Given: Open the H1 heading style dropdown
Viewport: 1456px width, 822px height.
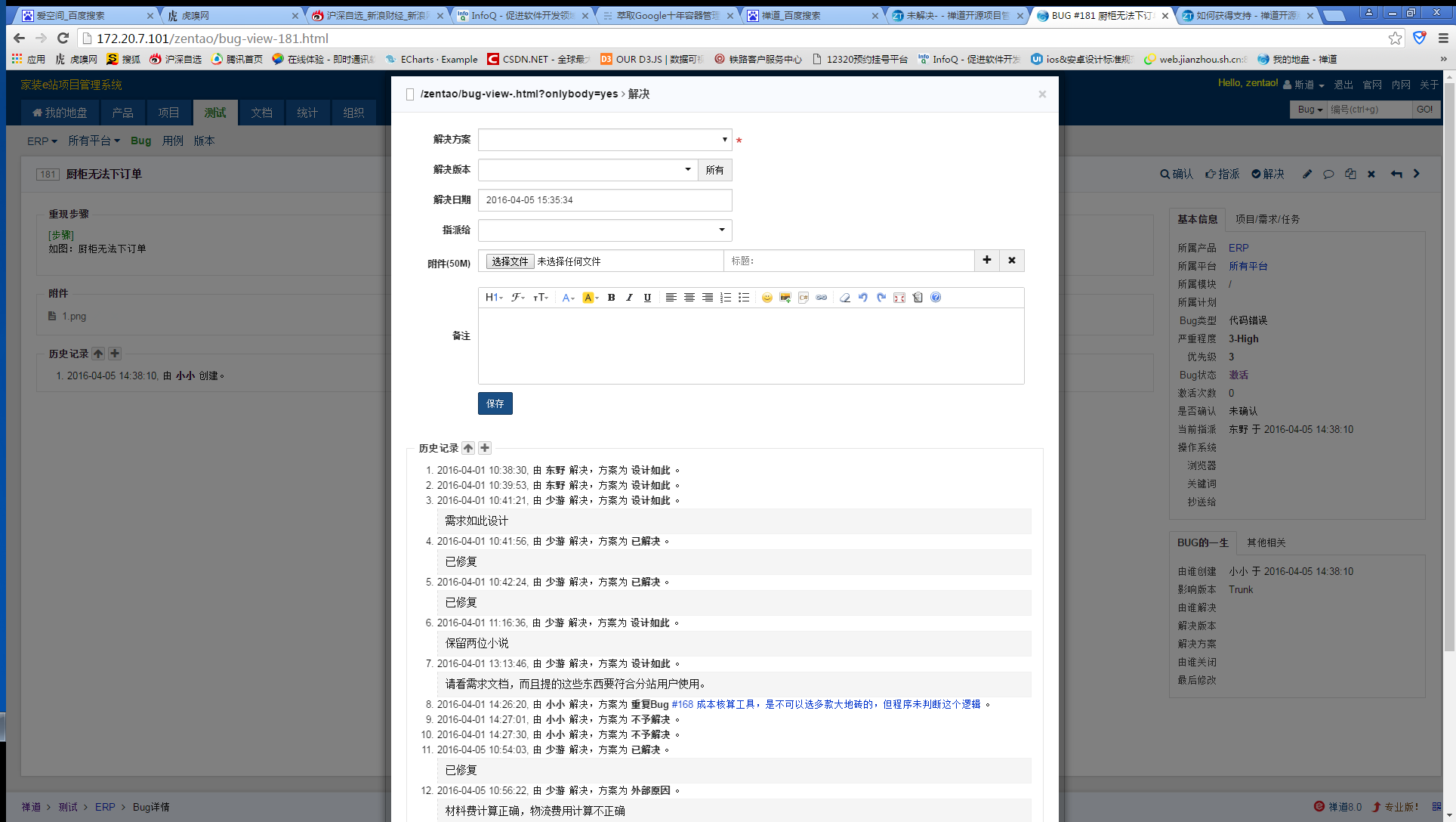Looking at the screenshot, I should click(x=494, y=298).
